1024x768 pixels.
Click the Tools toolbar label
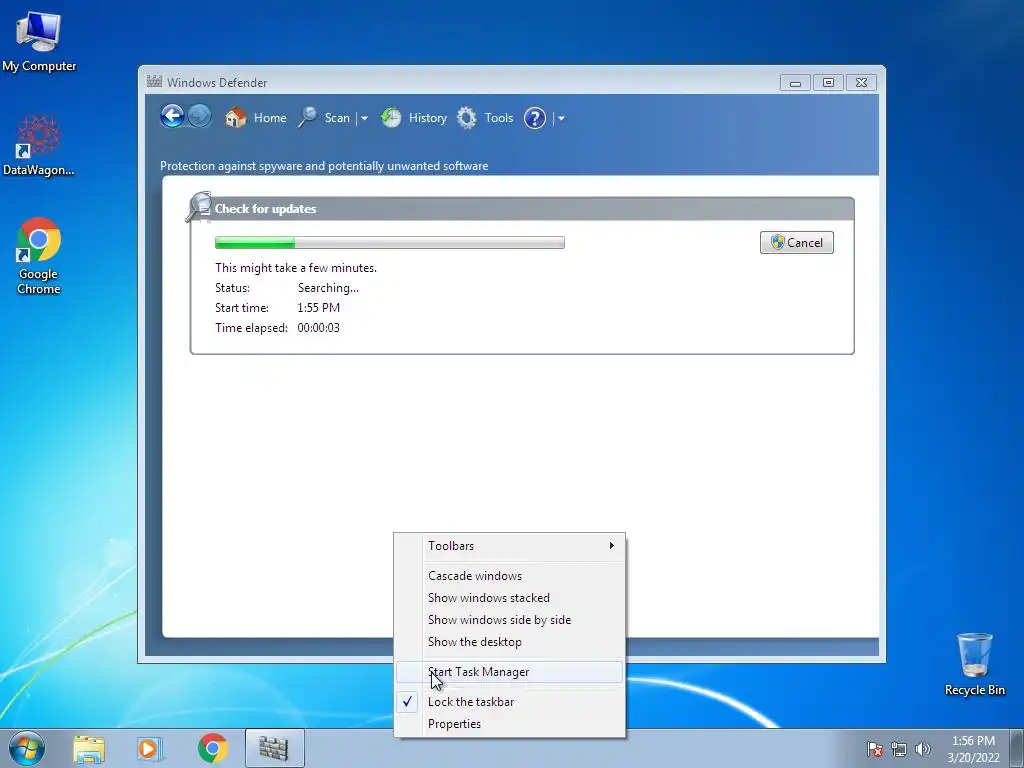(499, 118)
